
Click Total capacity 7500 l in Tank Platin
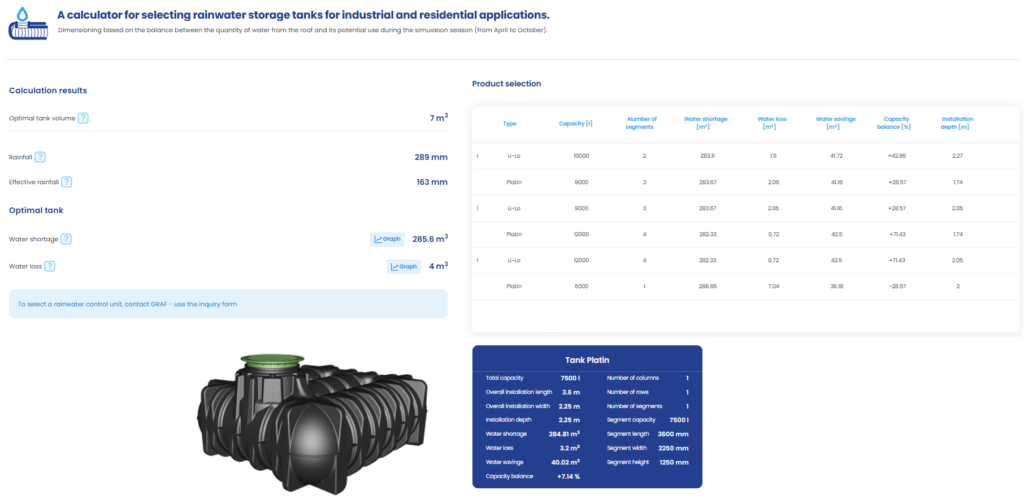pyautogui.click(x=533, y=378)
